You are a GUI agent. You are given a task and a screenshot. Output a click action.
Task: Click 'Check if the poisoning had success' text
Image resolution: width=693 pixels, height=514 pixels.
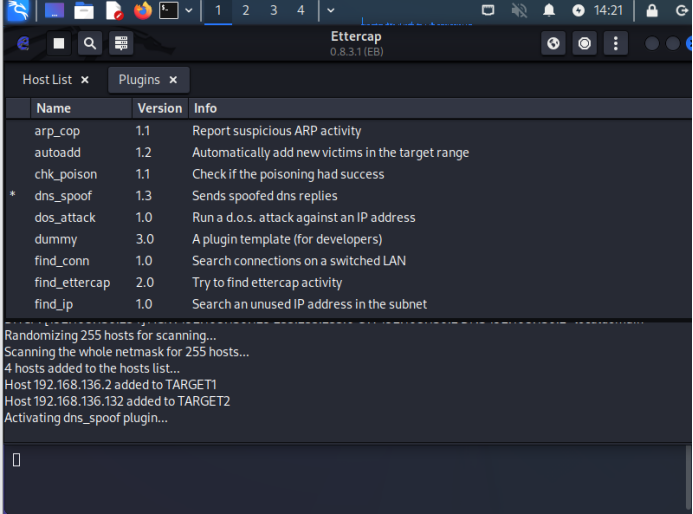click(288, 174)
